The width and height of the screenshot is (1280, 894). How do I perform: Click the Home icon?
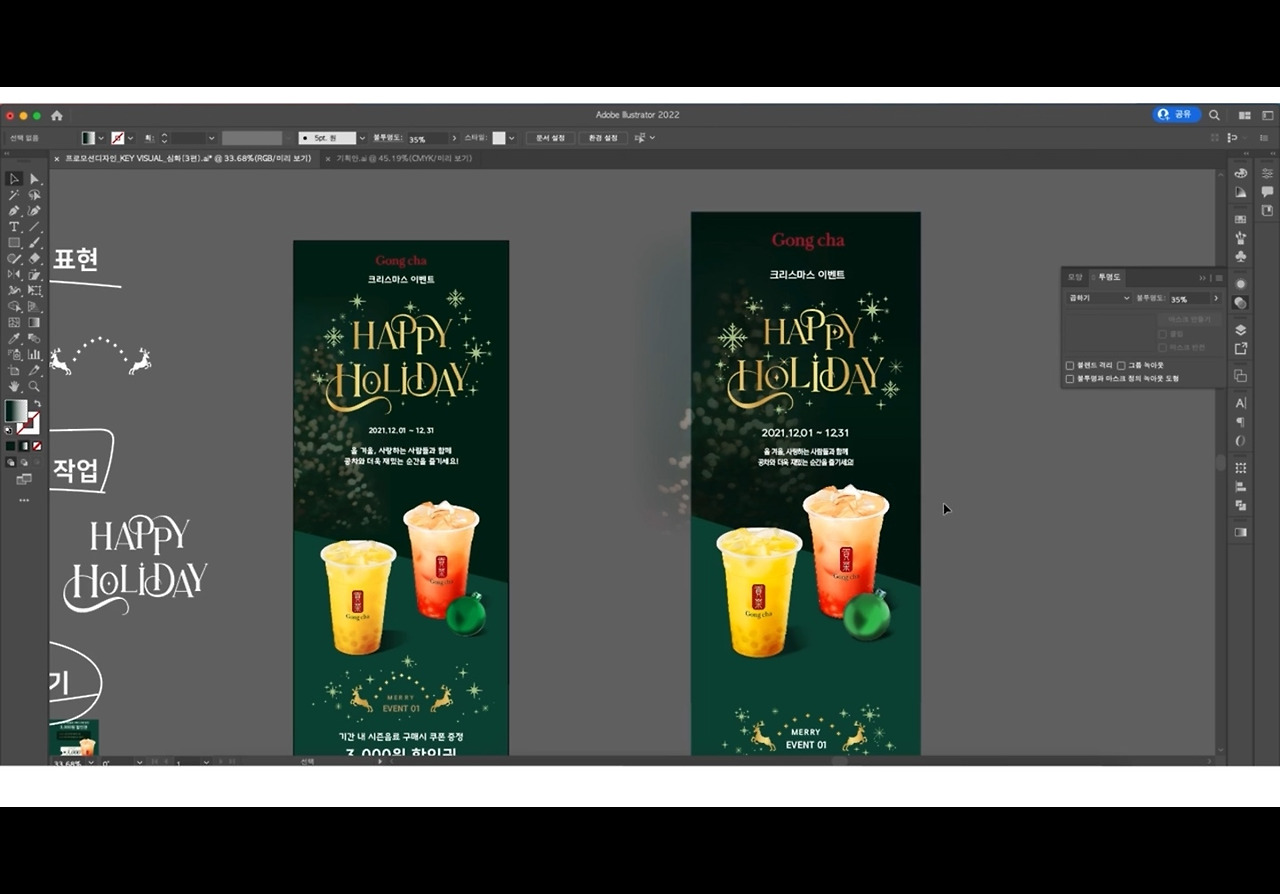click(57, 115)
